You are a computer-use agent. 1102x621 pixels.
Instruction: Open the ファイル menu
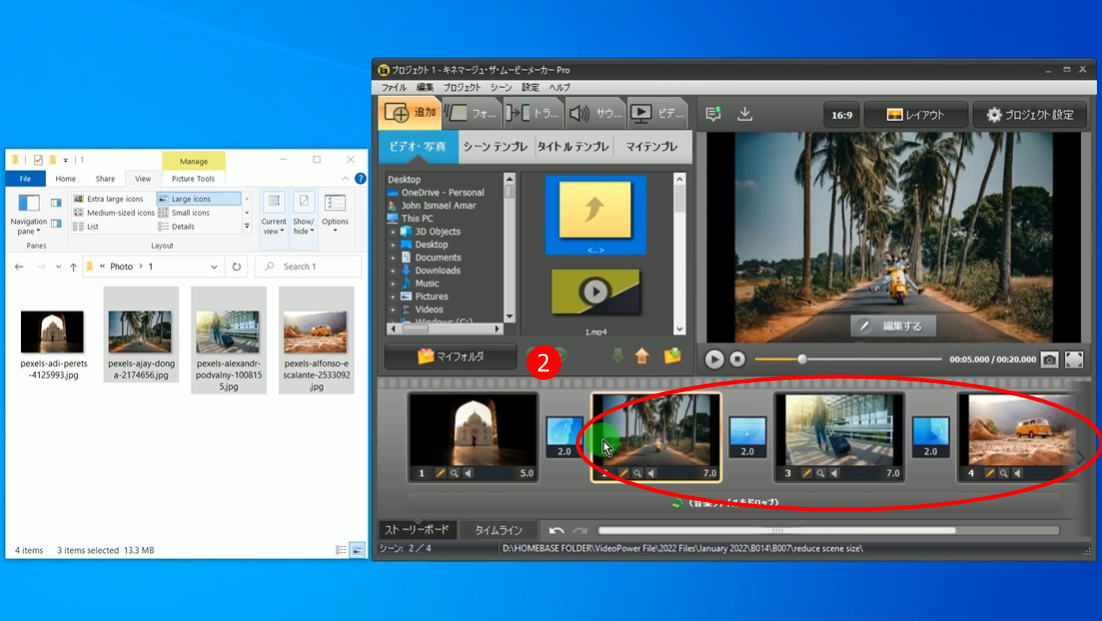[394, 88]
